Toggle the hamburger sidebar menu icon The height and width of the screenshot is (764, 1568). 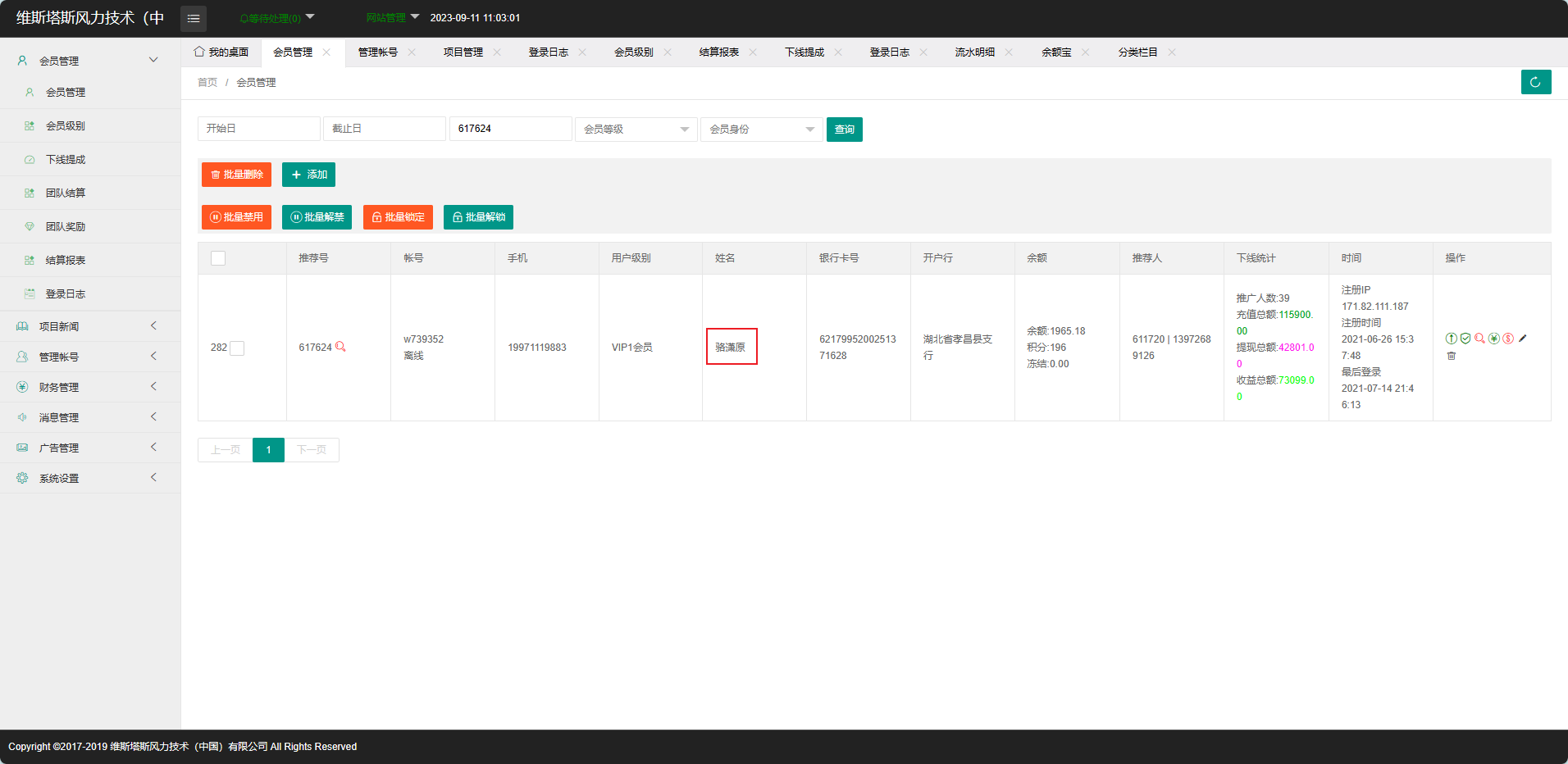tap(194, 18)
